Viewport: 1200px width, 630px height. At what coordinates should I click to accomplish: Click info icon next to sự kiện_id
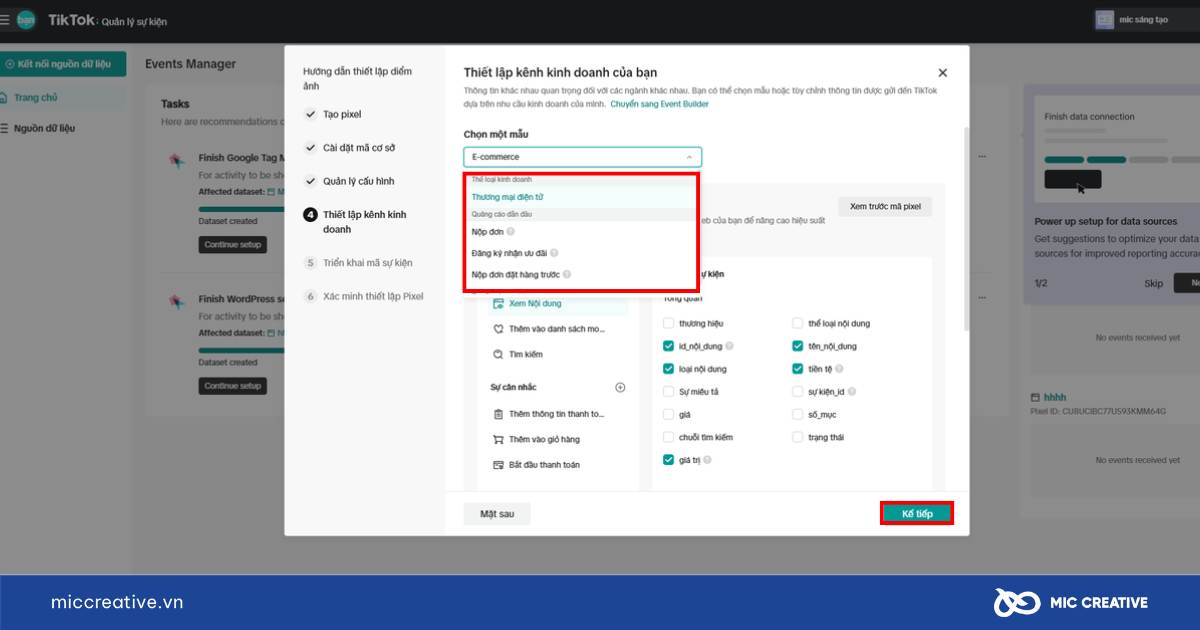tap(852, 392)
